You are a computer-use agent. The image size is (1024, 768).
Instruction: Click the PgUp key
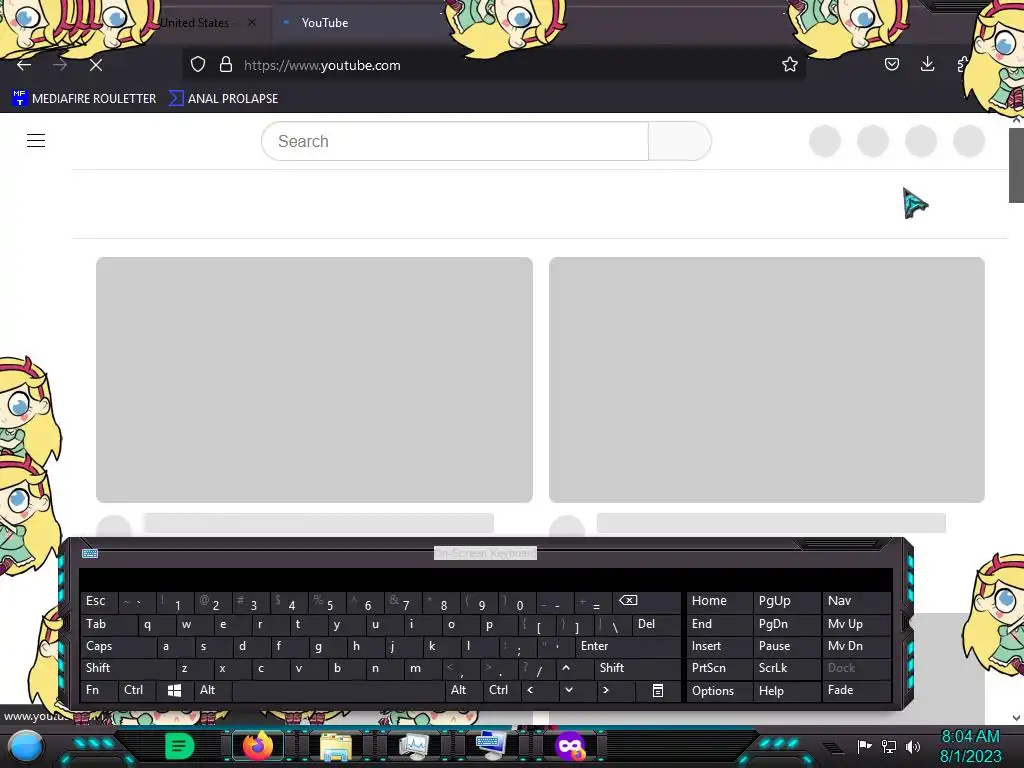[786, 601]
